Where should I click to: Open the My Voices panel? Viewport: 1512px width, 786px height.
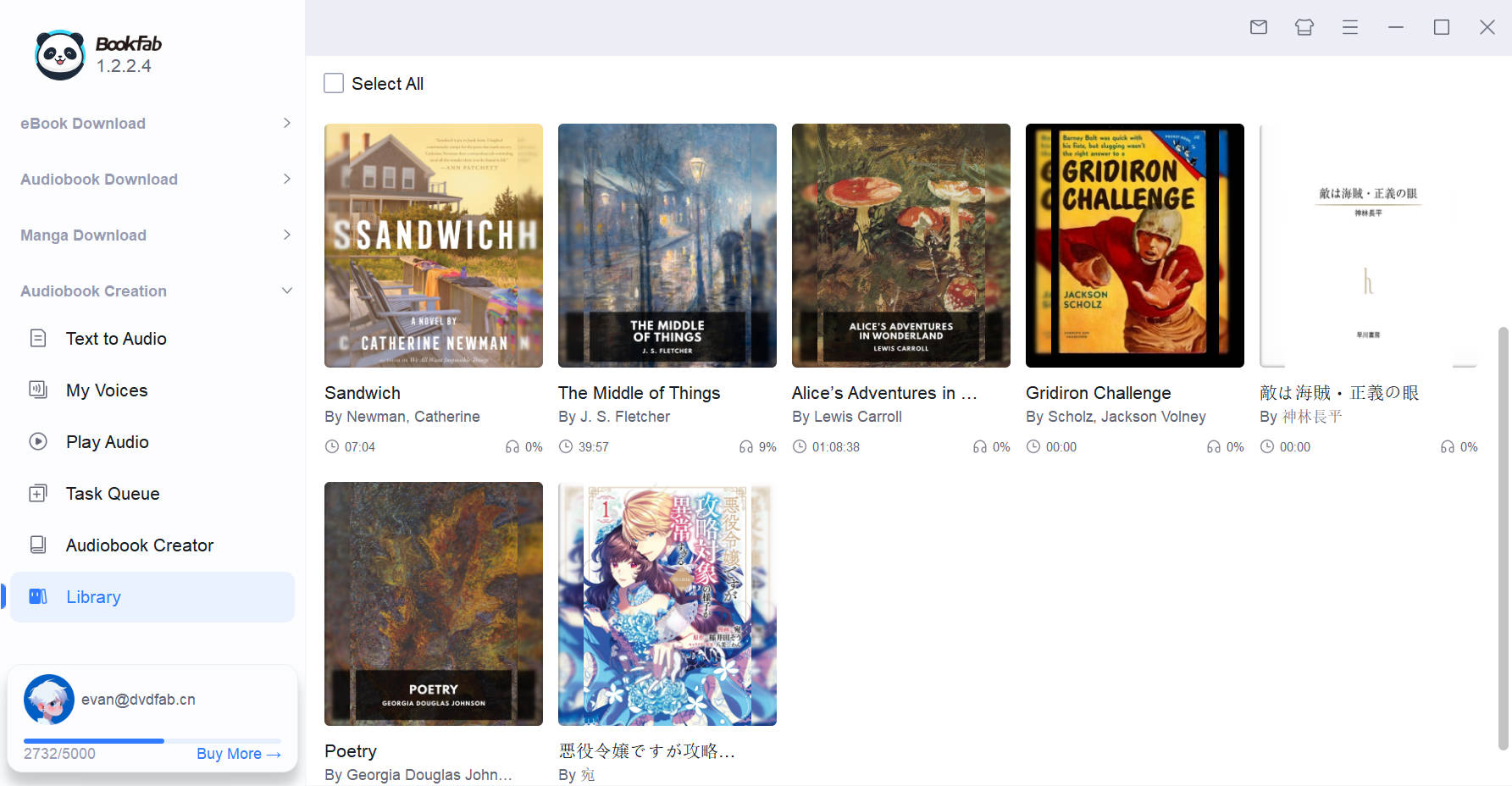pos(107,390)
